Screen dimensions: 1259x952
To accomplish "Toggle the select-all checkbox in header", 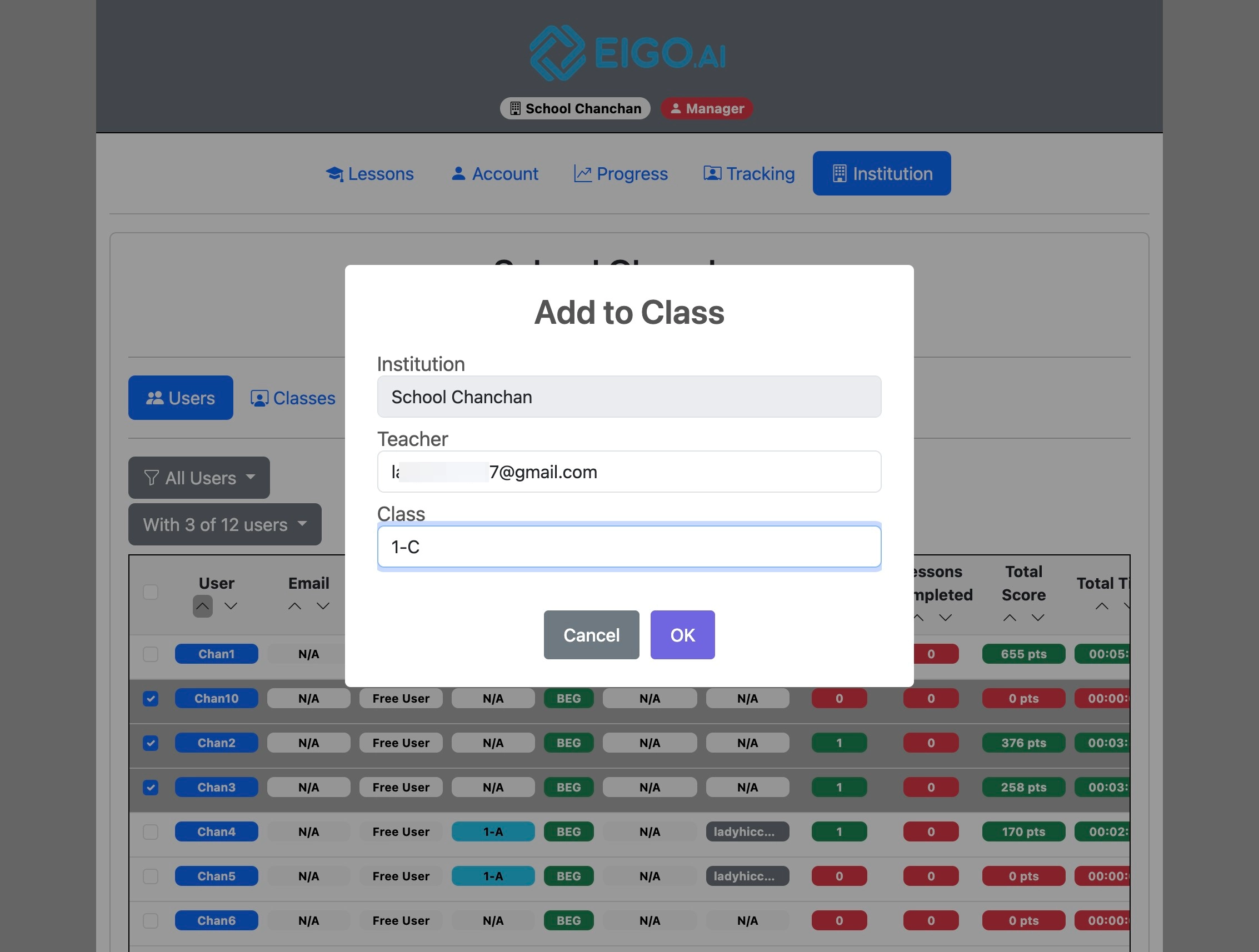I will 150,593.
